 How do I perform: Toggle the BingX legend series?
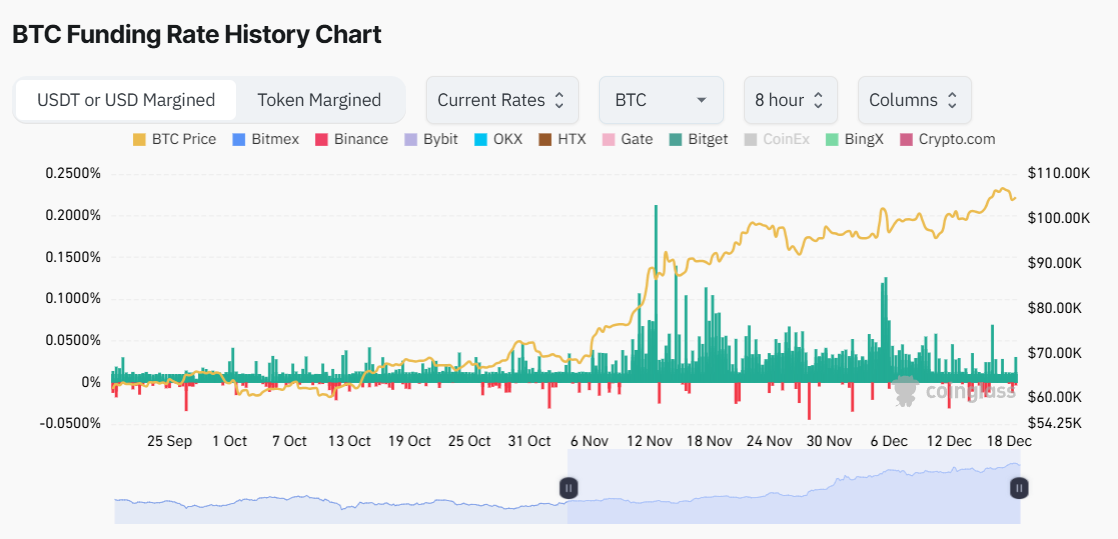[x=854, y=139]
